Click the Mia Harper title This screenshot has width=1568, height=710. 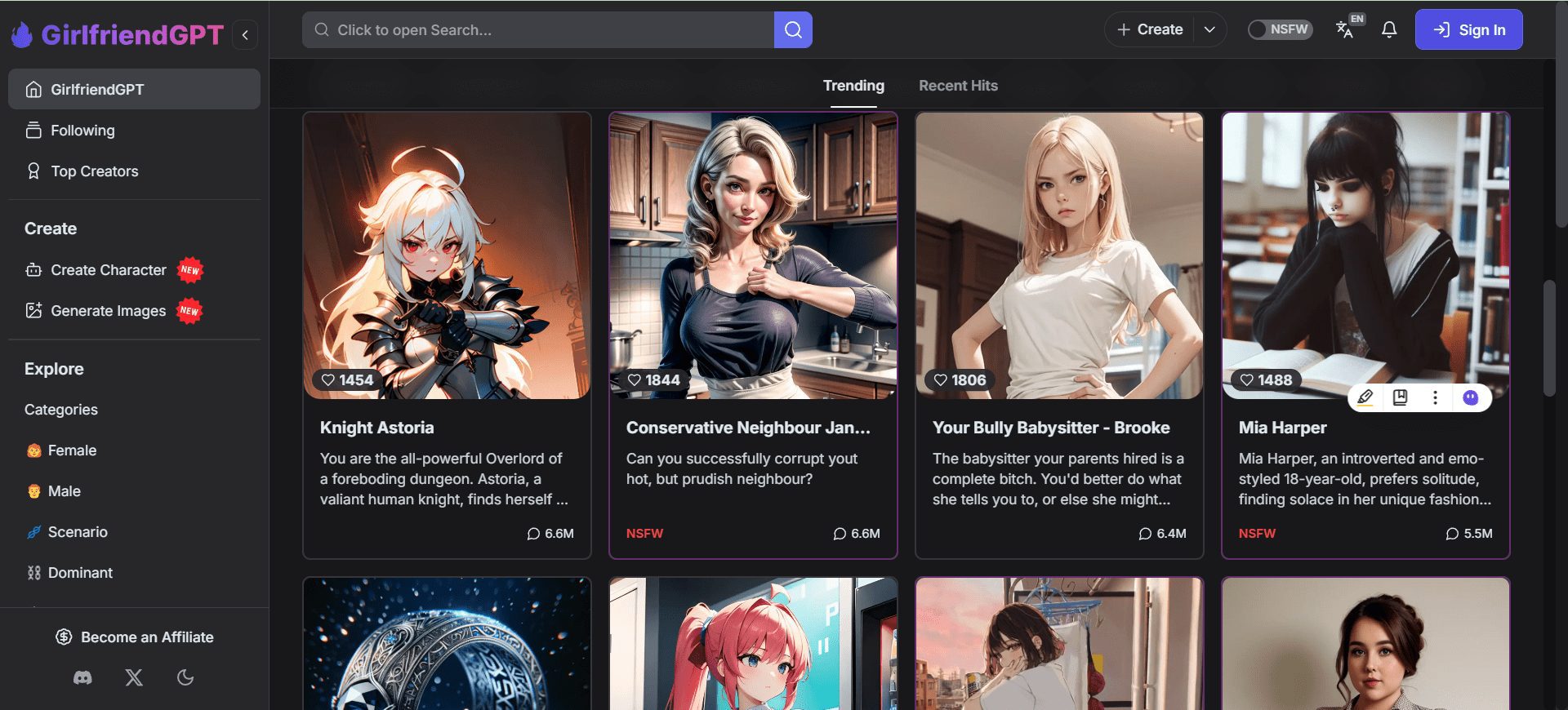coord(1282,428)
